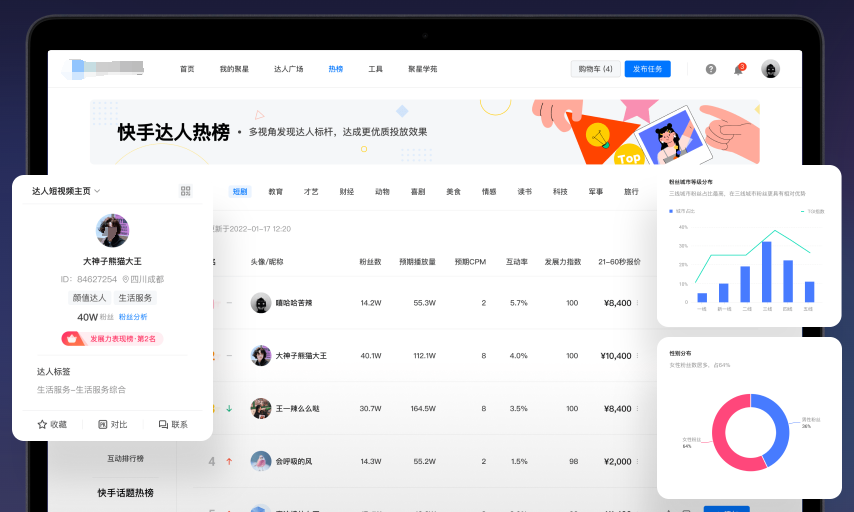Click the 购物车 (4) button
The width and height of the screenshot is (854, 512).
[x=595, y=69]
